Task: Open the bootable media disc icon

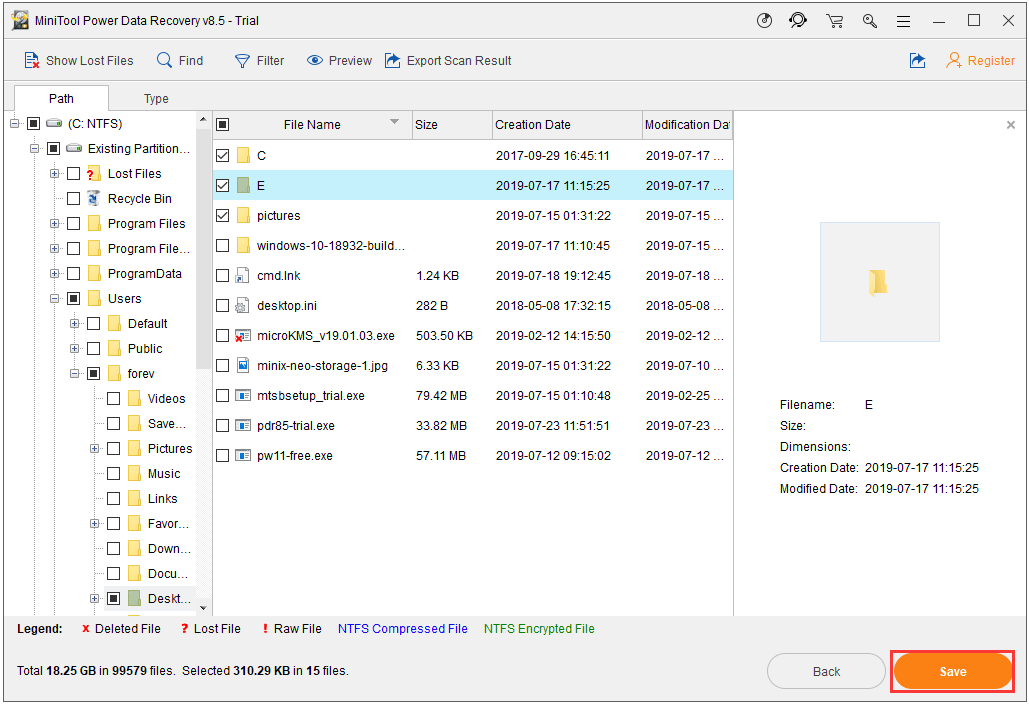Action: [x=765, y=21]
